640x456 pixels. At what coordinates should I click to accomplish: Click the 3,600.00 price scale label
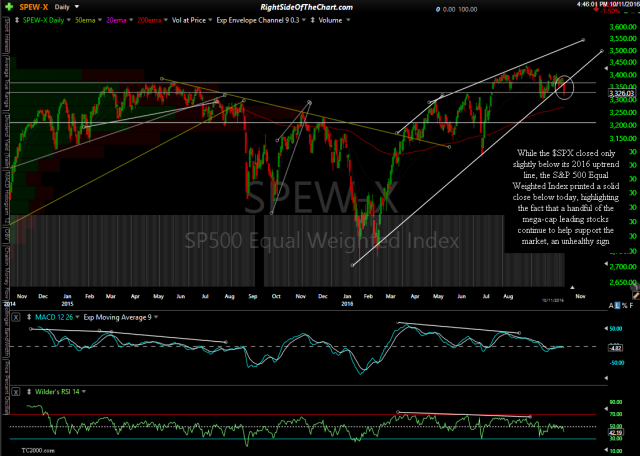(x=623, y=27)
